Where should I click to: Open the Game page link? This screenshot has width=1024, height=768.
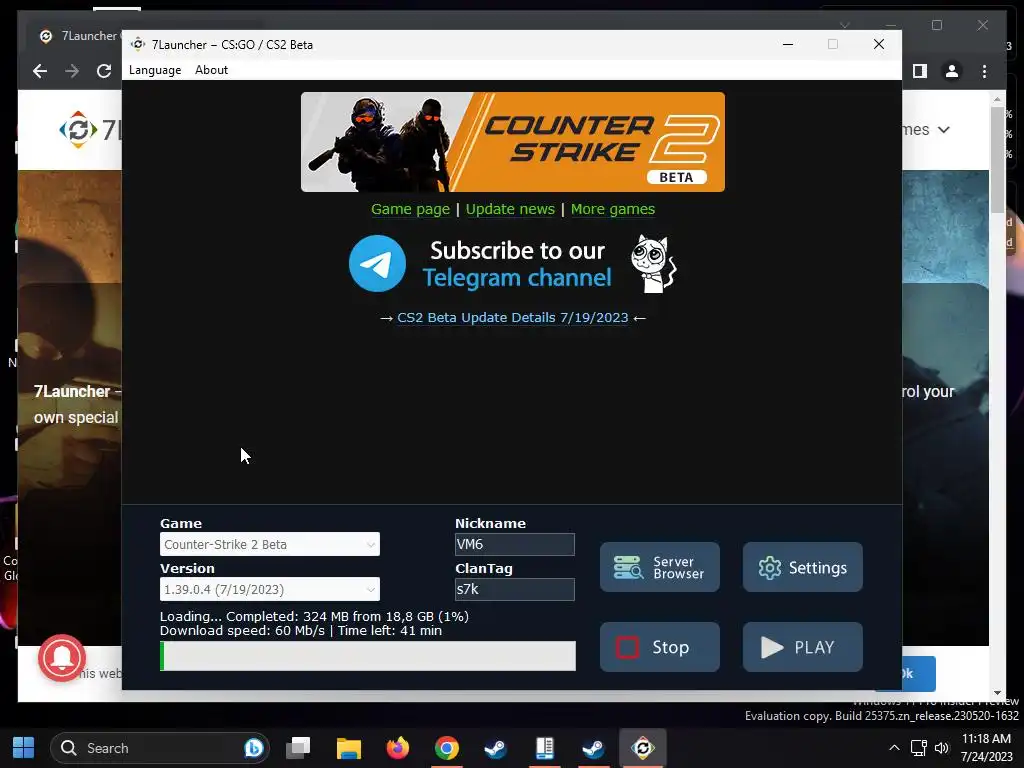point(410,209)
